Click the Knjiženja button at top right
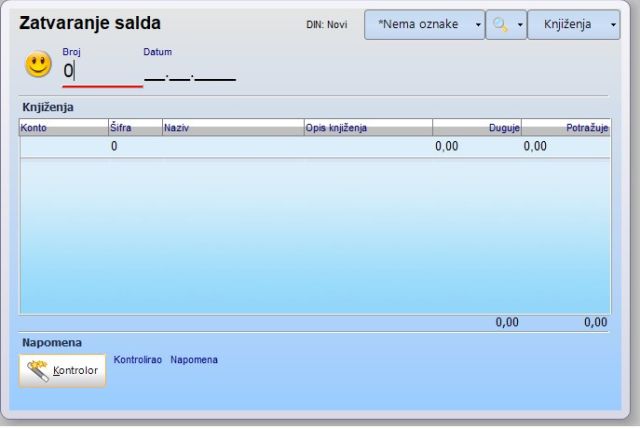Image resolution: width=640 pixels, height=429 pixels. (567, 24)
